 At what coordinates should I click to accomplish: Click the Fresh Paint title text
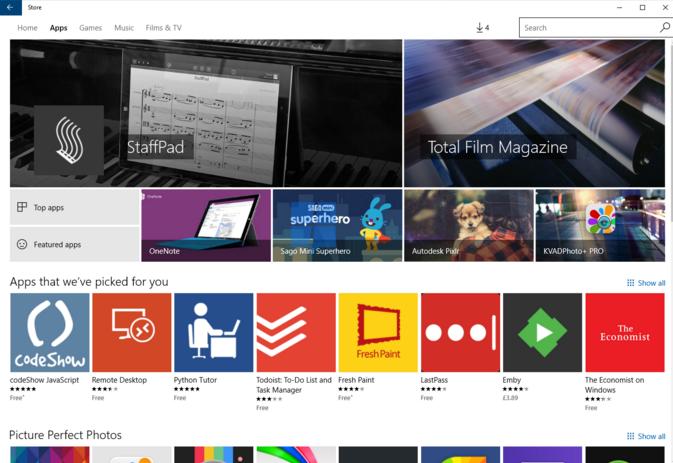pyautogui.click(x=356, y=380)
